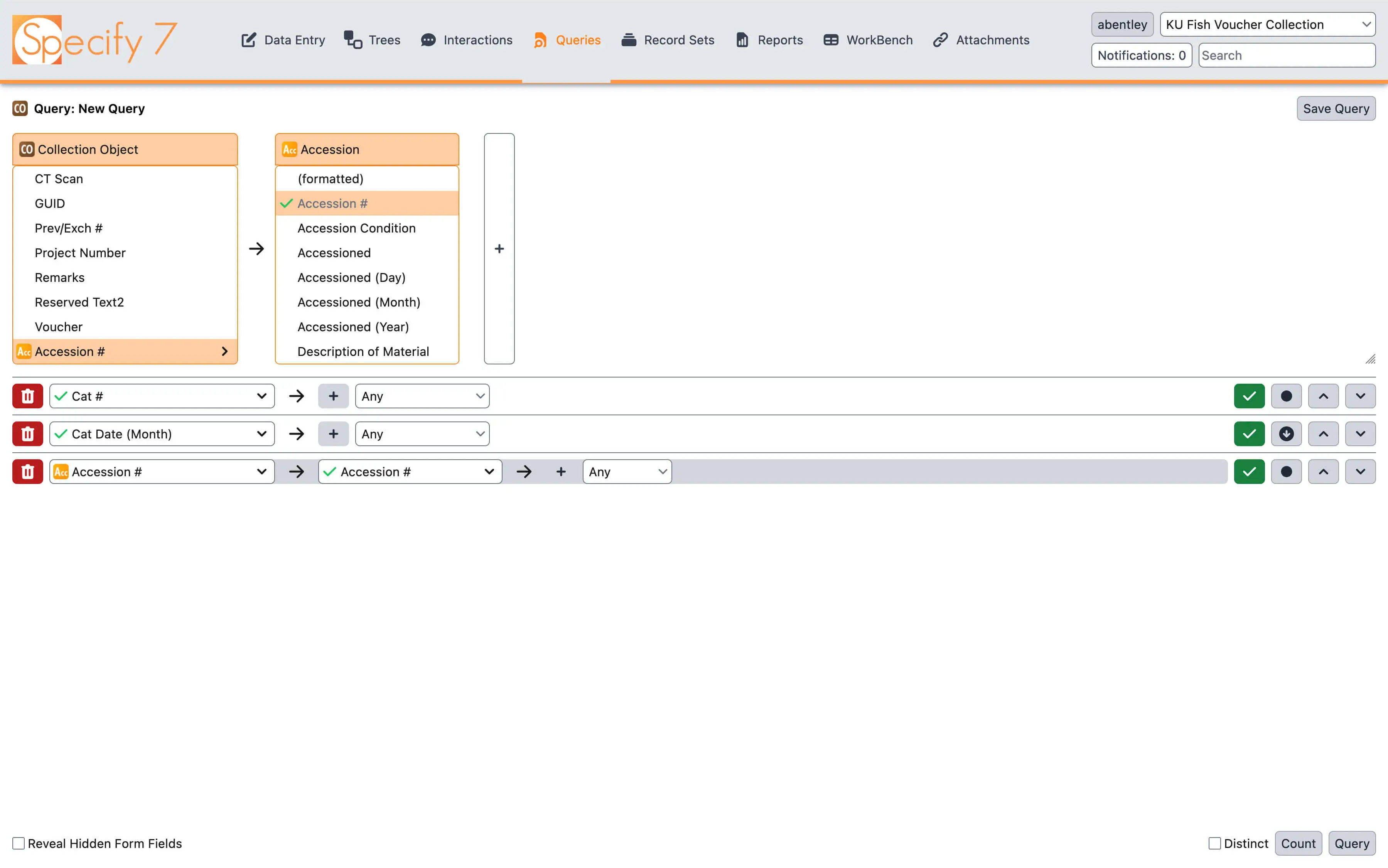Delete the Cat Date (Month) row

point(27,434)
